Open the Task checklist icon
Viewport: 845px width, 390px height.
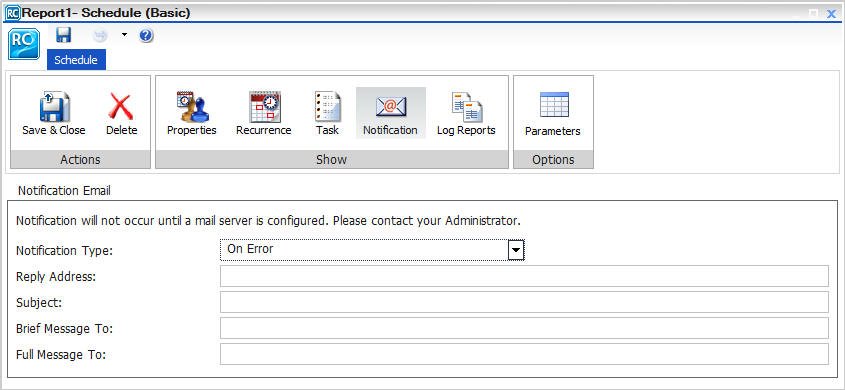tap(327, 106)
